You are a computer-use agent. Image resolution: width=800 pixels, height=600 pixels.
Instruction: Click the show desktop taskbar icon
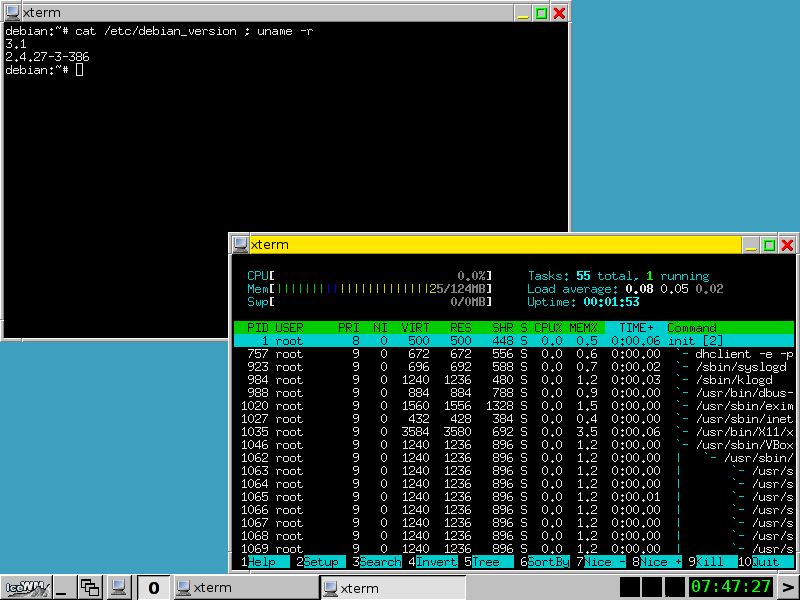65,588
